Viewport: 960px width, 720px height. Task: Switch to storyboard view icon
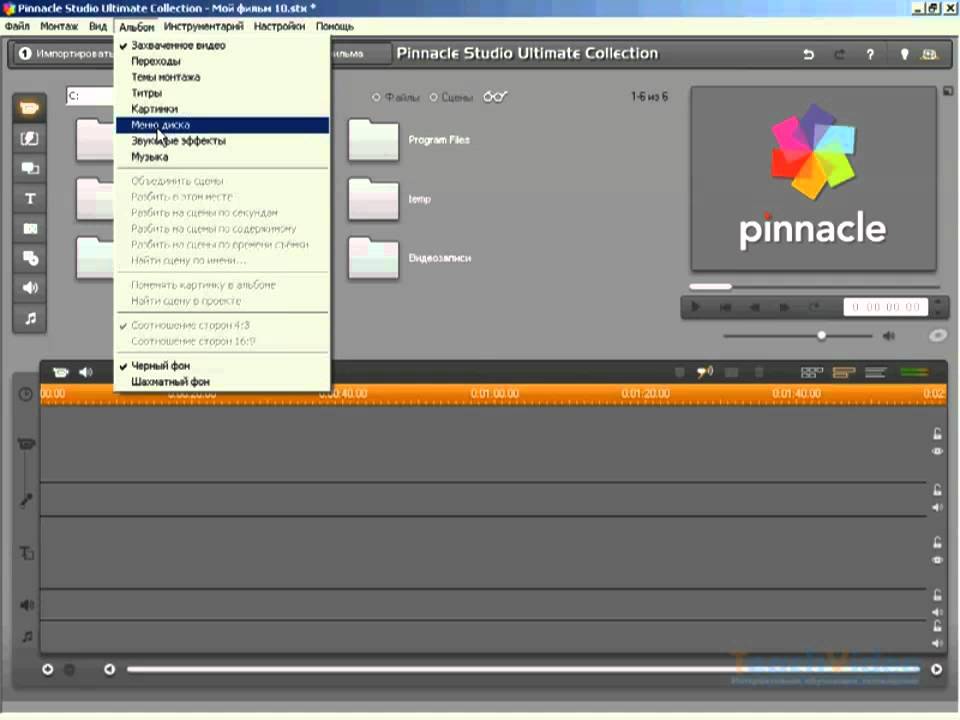click(x=812, y=372)
